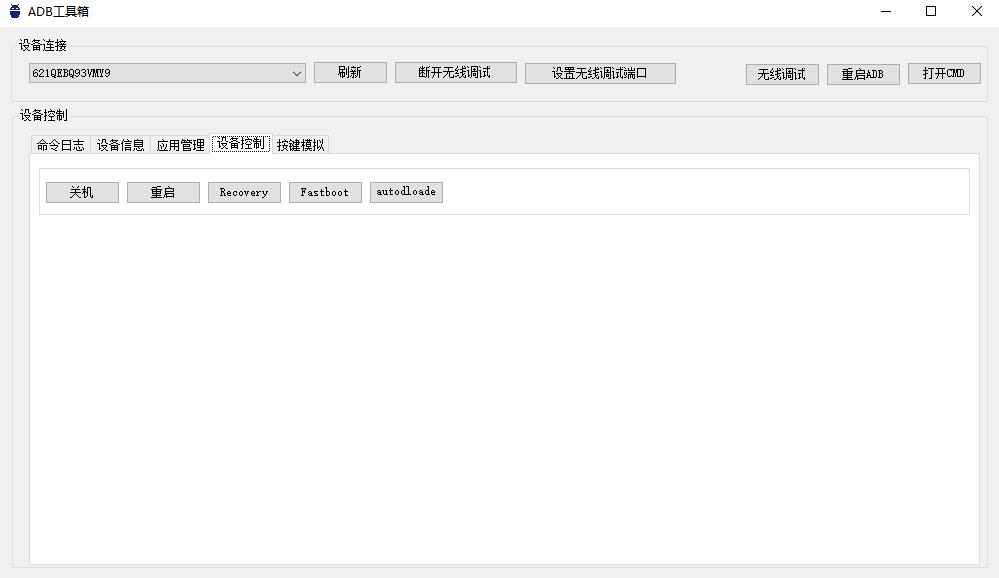The image size is (999, 578).
Task: Restart ADB using the 重启ADB button
Action: click(x=862, y=73)
